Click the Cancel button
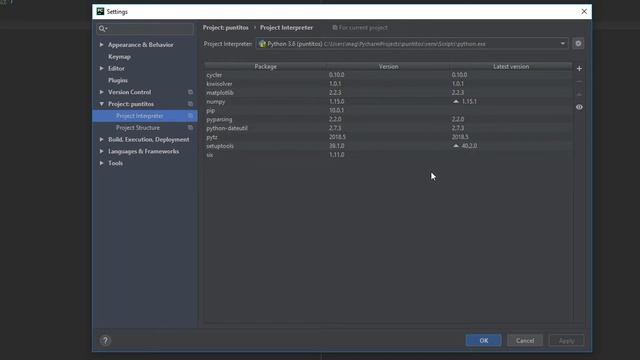The height and width of the screenshot is (360, 640). point(525,340)
